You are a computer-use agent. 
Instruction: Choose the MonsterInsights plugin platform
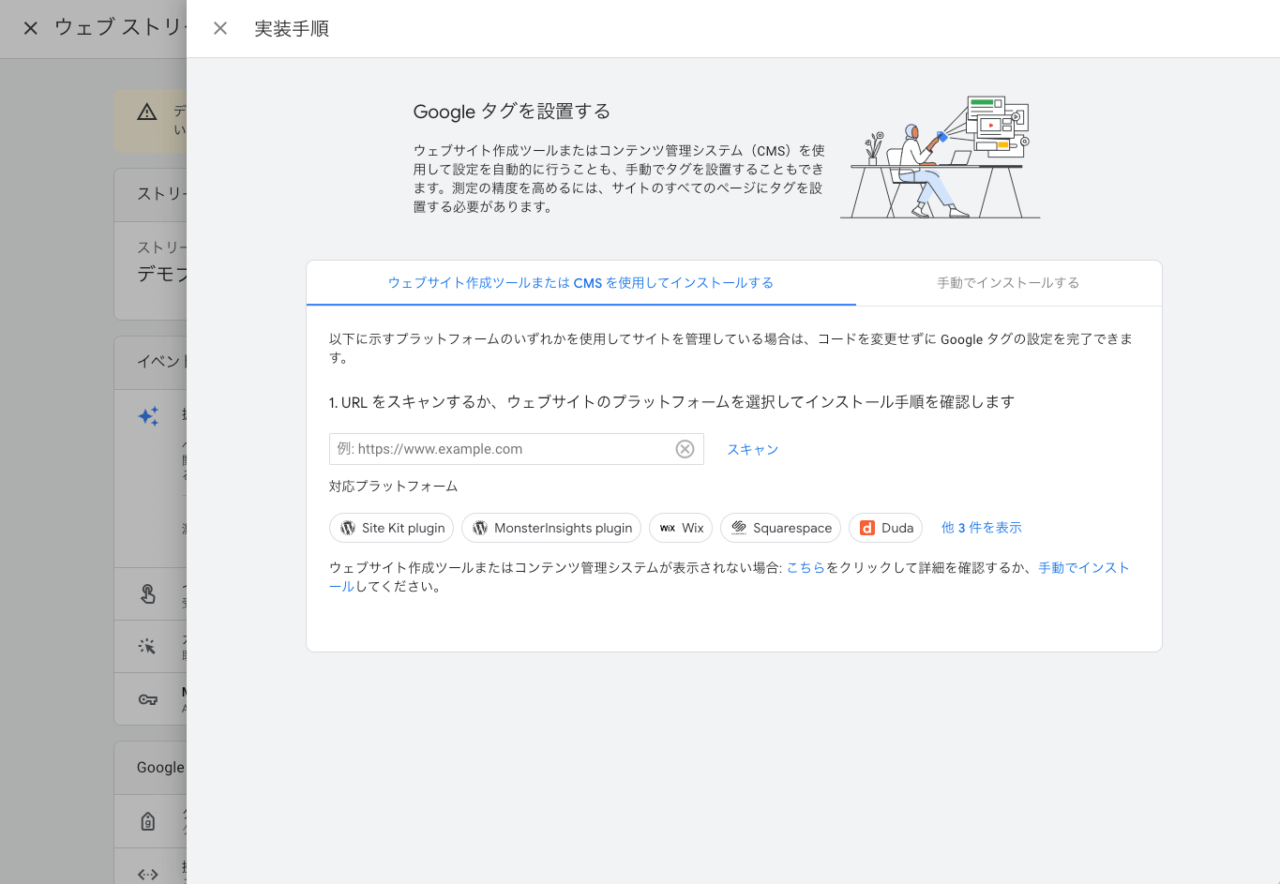tap(552, 528)
